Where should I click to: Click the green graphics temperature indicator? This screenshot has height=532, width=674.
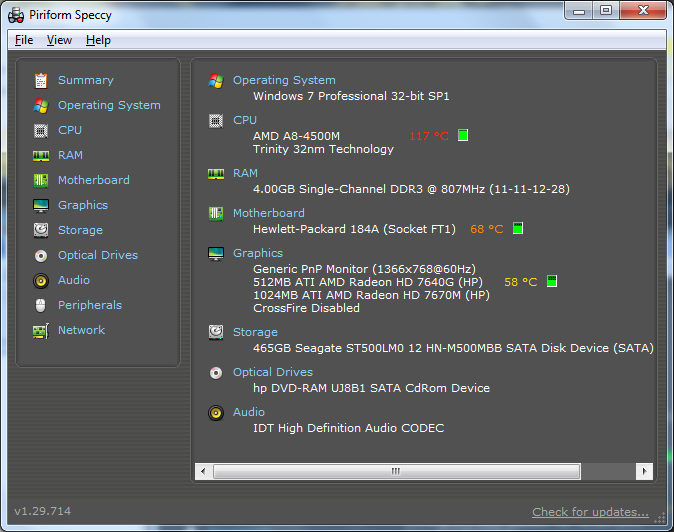coord(551,282)
